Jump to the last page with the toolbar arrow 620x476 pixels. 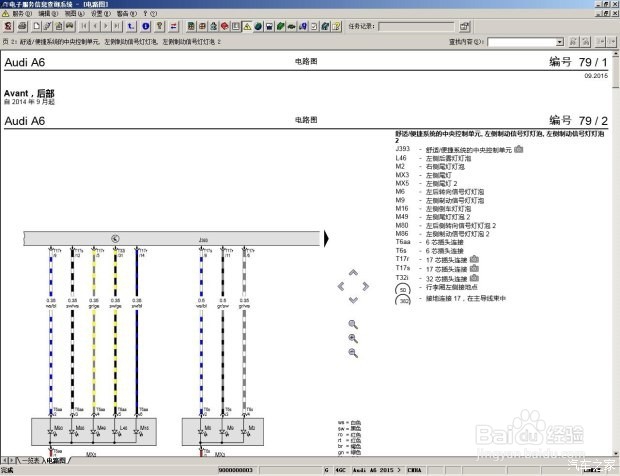pos(117,26)
